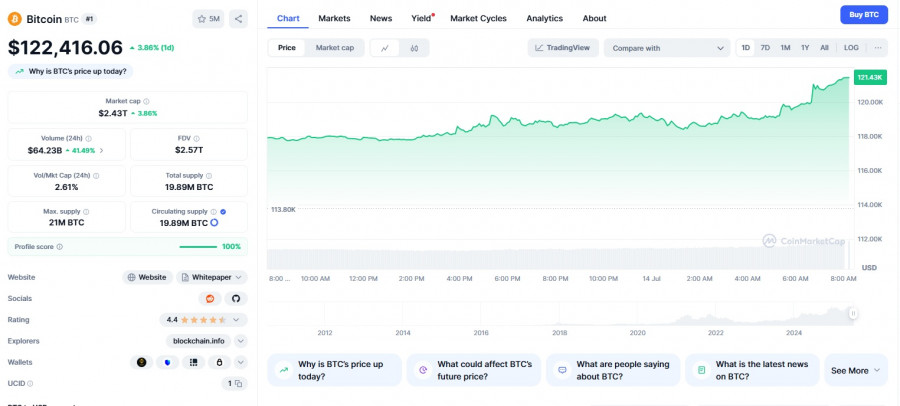Image resolution: width=900 pixels, height=406 pixels.
Task: Expand See More questions
Action: pyautogui.click(x=856, y=370)
